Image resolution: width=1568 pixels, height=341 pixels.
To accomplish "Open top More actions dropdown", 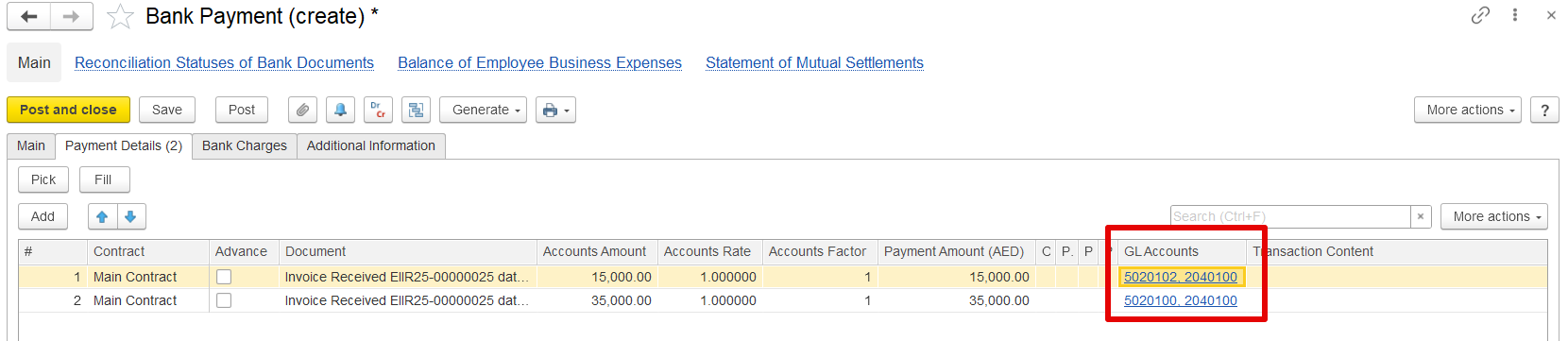I will (x=1468, y=110).
